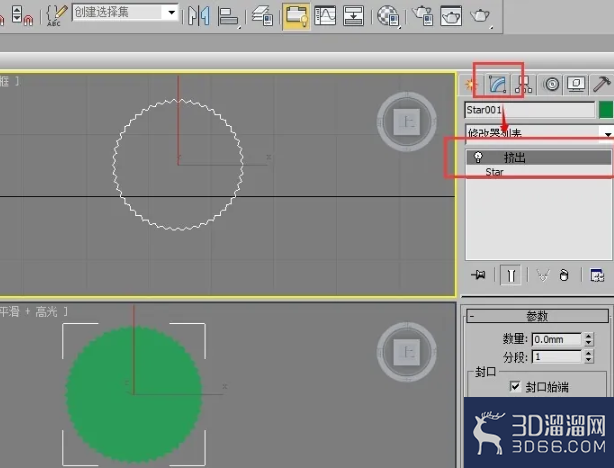Click the 分段 segments field
The height and width of the screenshot is (468, 614).
tap(556, 357)
